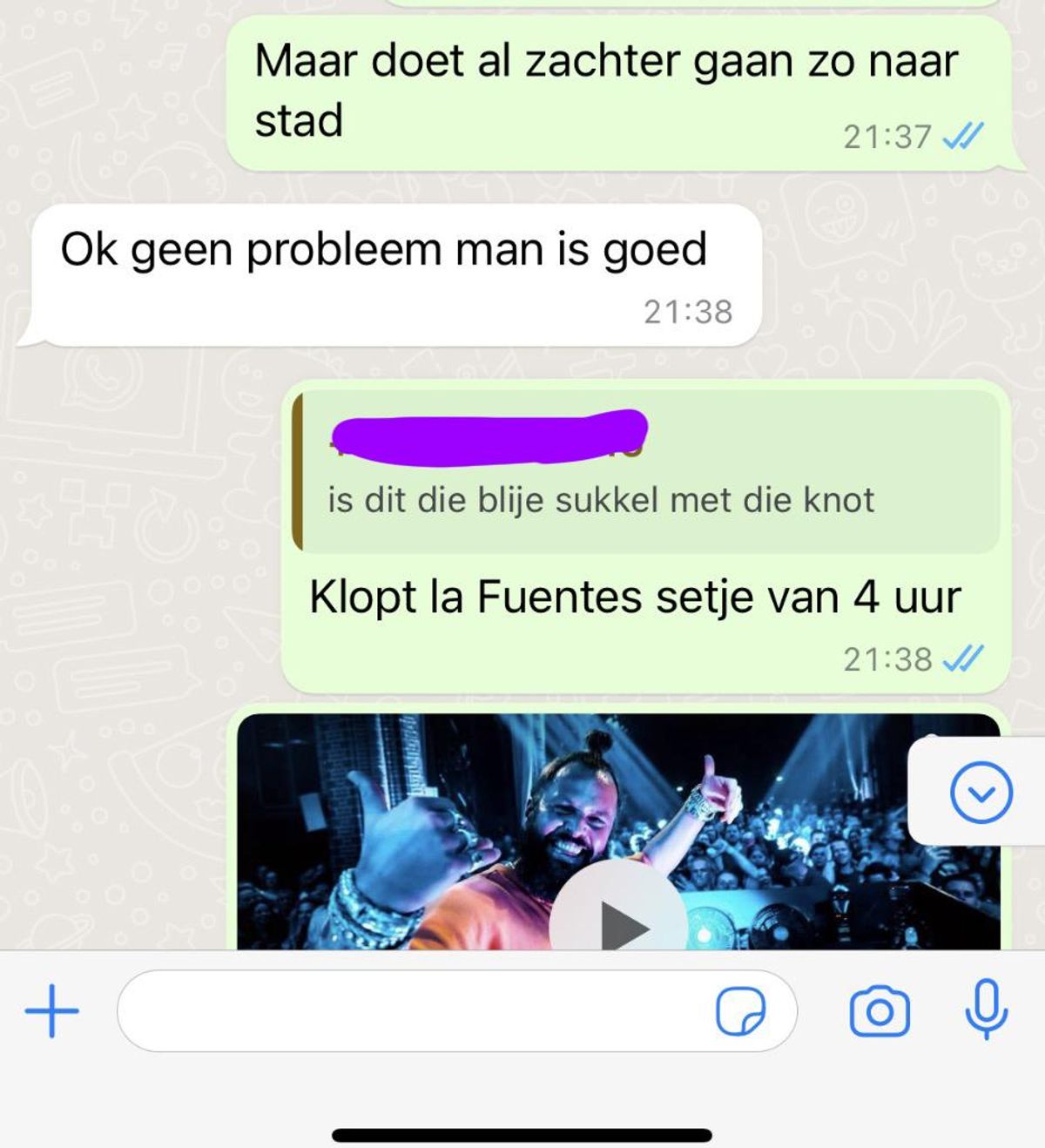Tap the read receipt checkmarks at 21:38

click(x=964, y=658)
